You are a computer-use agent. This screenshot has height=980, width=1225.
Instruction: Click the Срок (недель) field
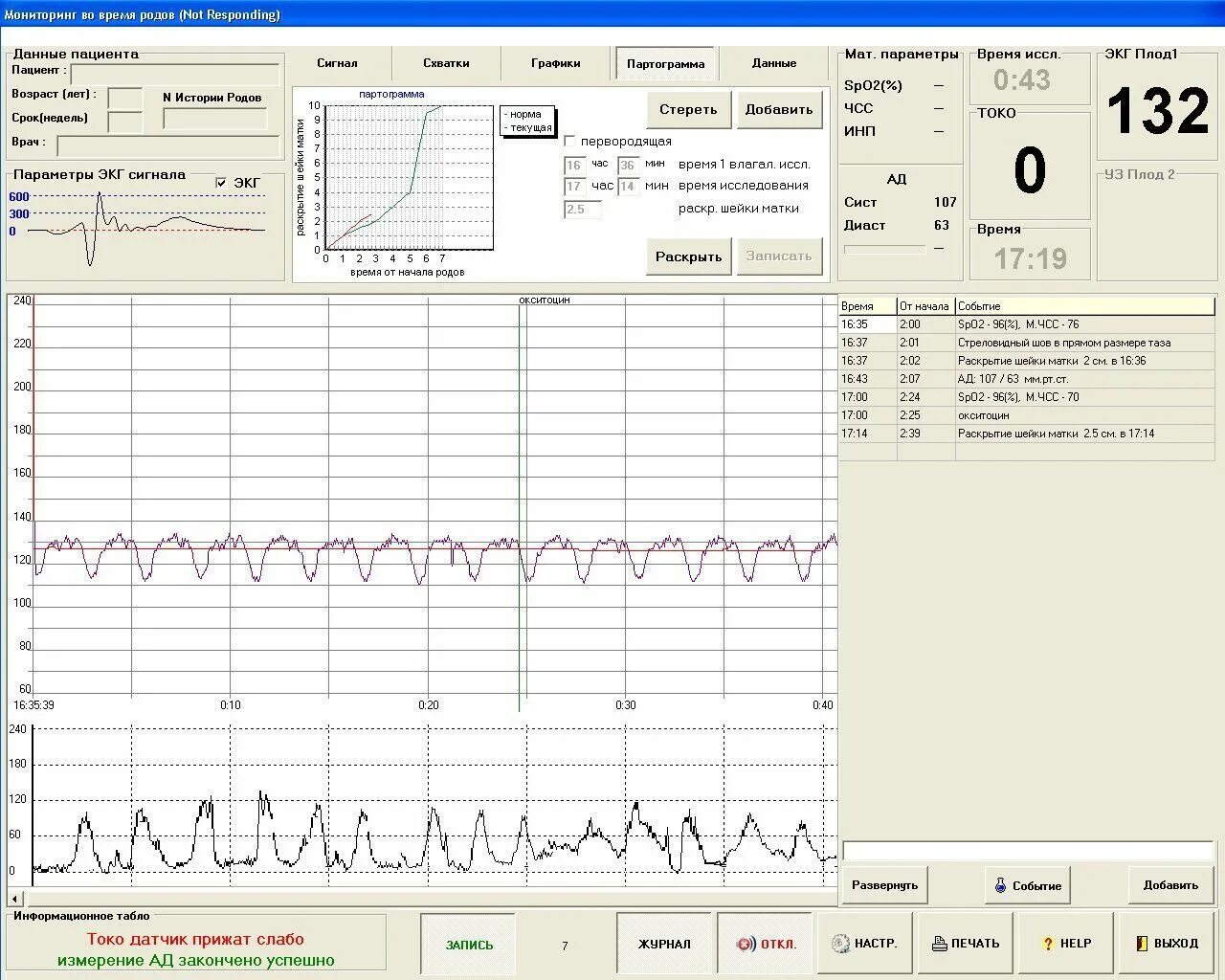(x=124, y=122)
